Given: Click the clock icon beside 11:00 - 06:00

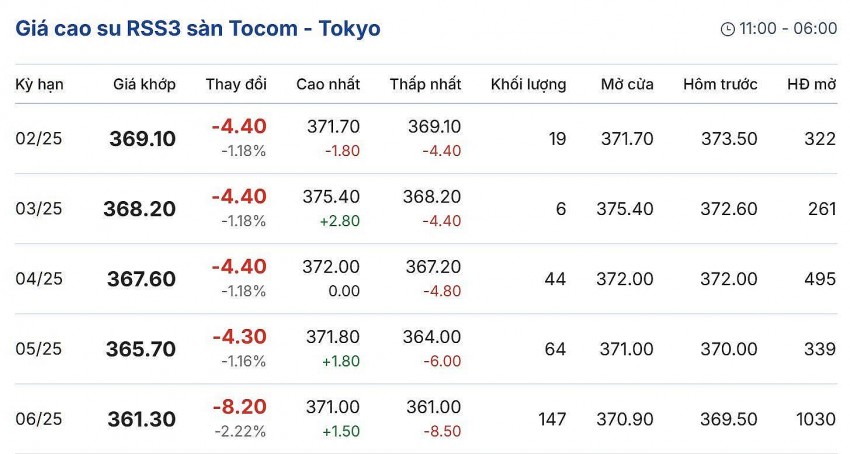Looking at the screenshot, I should (x=727, y=29).
